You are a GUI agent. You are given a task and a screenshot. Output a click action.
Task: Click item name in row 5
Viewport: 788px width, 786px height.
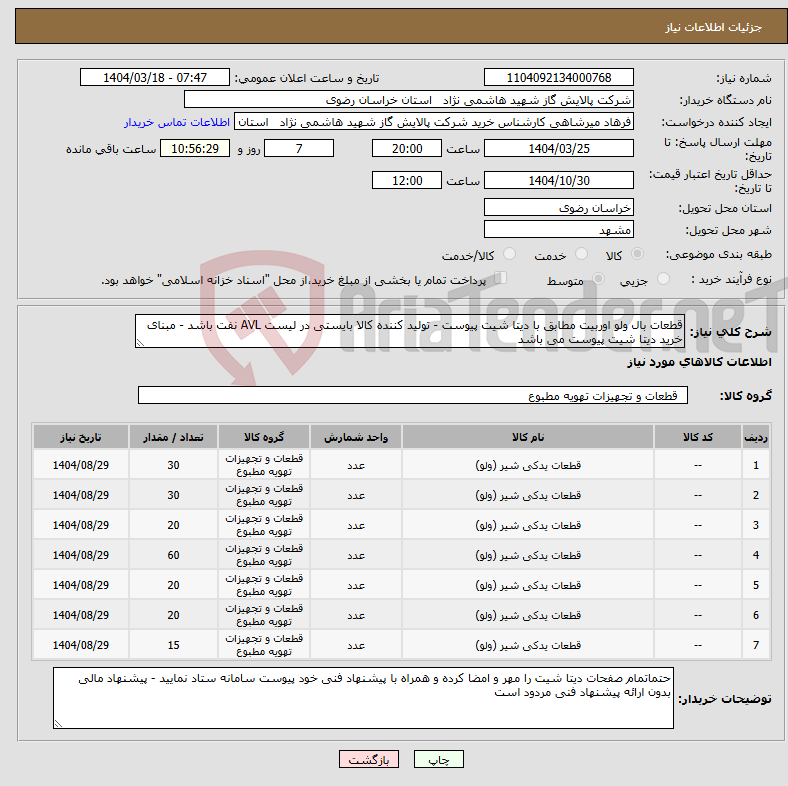pos(528,585)
